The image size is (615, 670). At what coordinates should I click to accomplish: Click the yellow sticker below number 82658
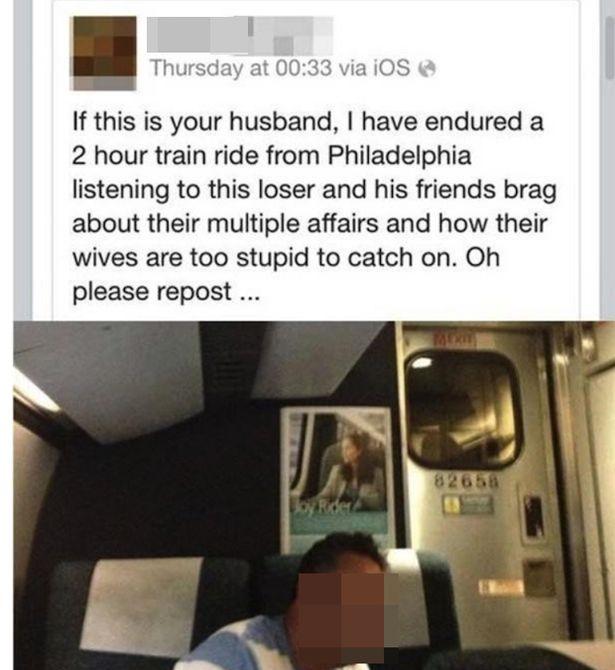point(452,505)
